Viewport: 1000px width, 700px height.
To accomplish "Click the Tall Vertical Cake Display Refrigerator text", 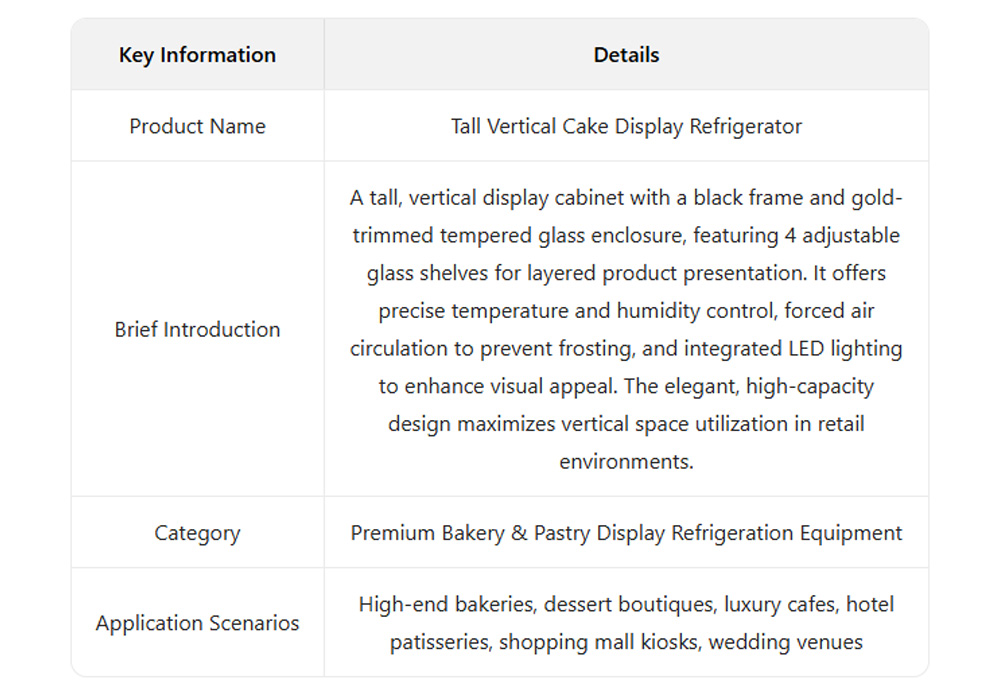I will point(626,126).
